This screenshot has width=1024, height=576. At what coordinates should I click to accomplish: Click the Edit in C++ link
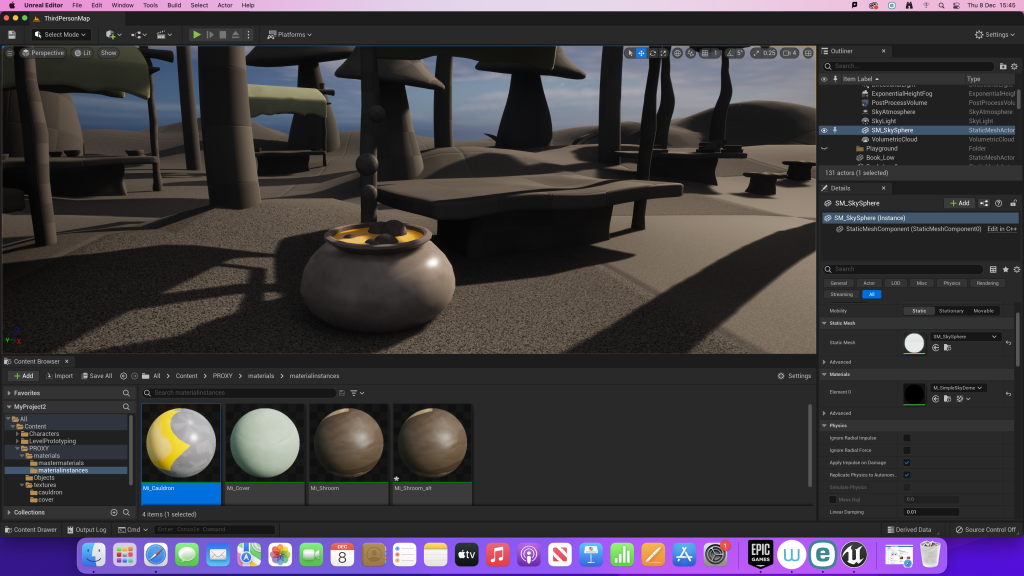(1002, 229)
